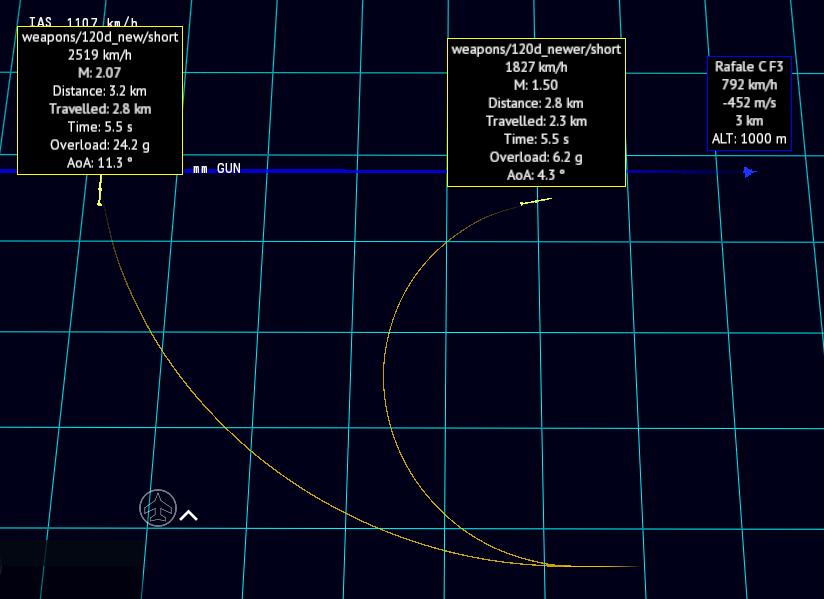Click the IAS speed readout
Image resolution: width=824 pixels, height=599 pixels.
click(x=83, y=22)
